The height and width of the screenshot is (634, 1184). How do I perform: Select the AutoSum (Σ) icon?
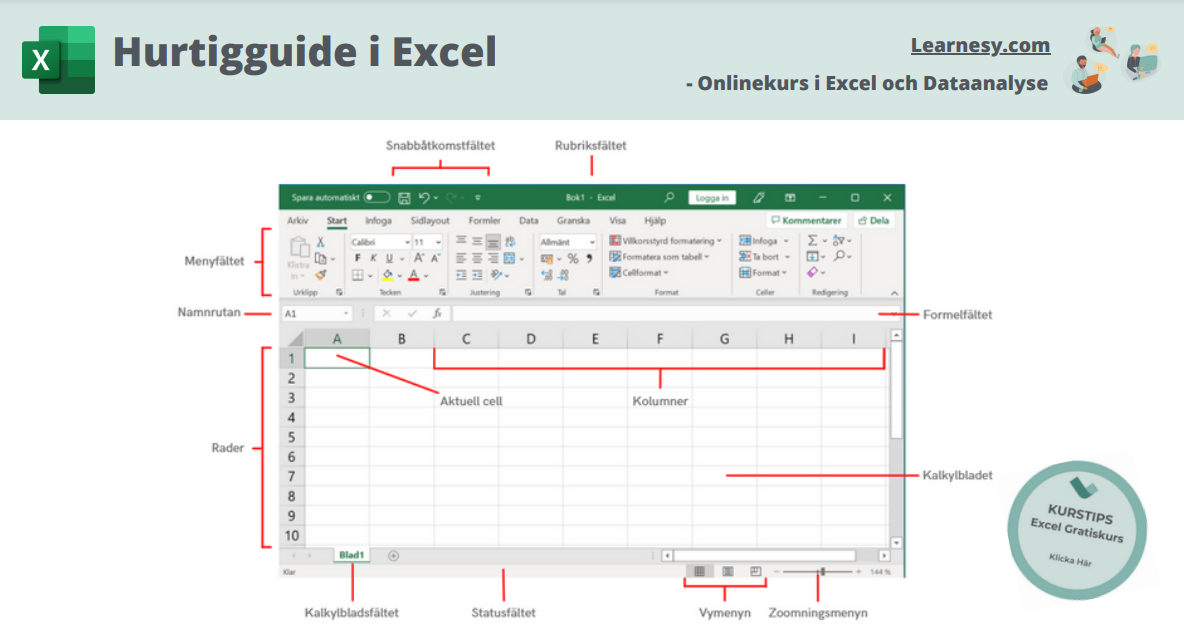[x=813, y=240]
